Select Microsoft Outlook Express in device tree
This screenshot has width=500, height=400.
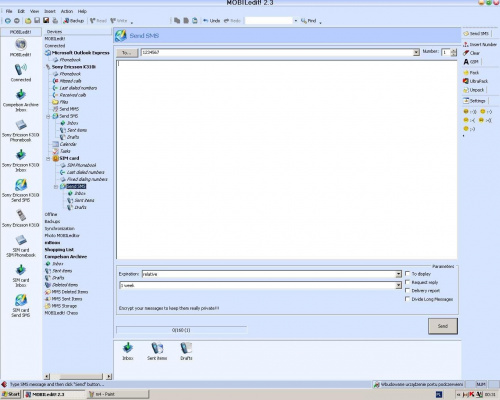tap(80, 53)
